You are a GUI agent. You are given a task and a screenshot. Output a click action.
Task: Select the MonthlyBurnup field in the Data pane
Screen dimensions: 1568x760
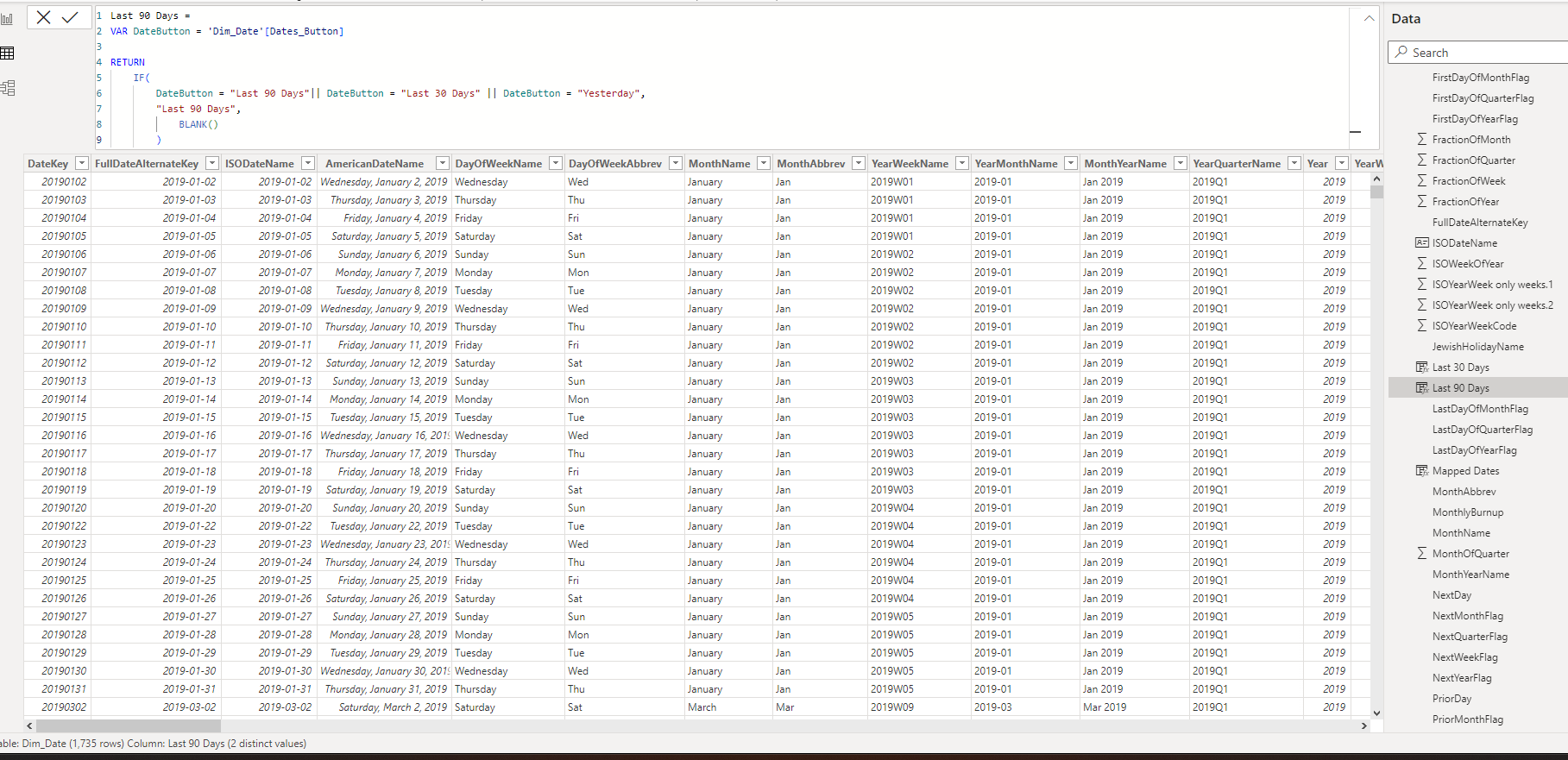click(x=1468, y=512)
